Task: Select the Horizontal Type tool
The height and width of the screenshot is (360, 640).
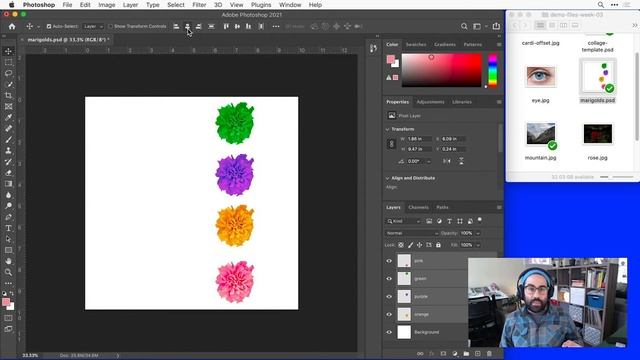Action: click(8, 228)
